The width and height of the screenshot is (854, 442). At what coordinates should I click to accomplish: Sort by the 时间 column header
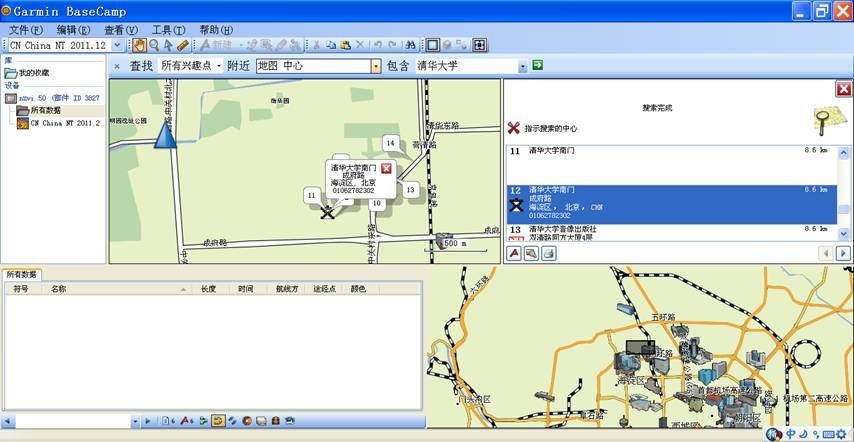(x=246, y=289)
